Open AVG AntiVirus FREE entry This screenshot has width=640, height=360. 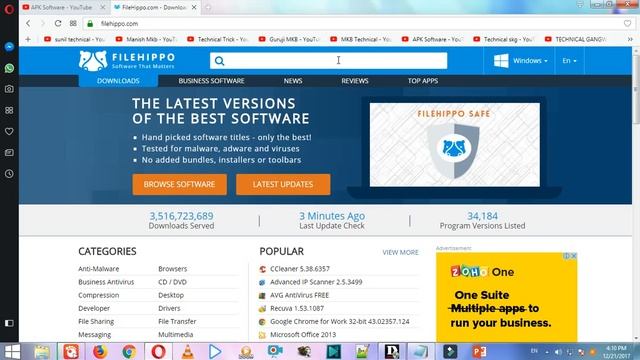(299, 295)
